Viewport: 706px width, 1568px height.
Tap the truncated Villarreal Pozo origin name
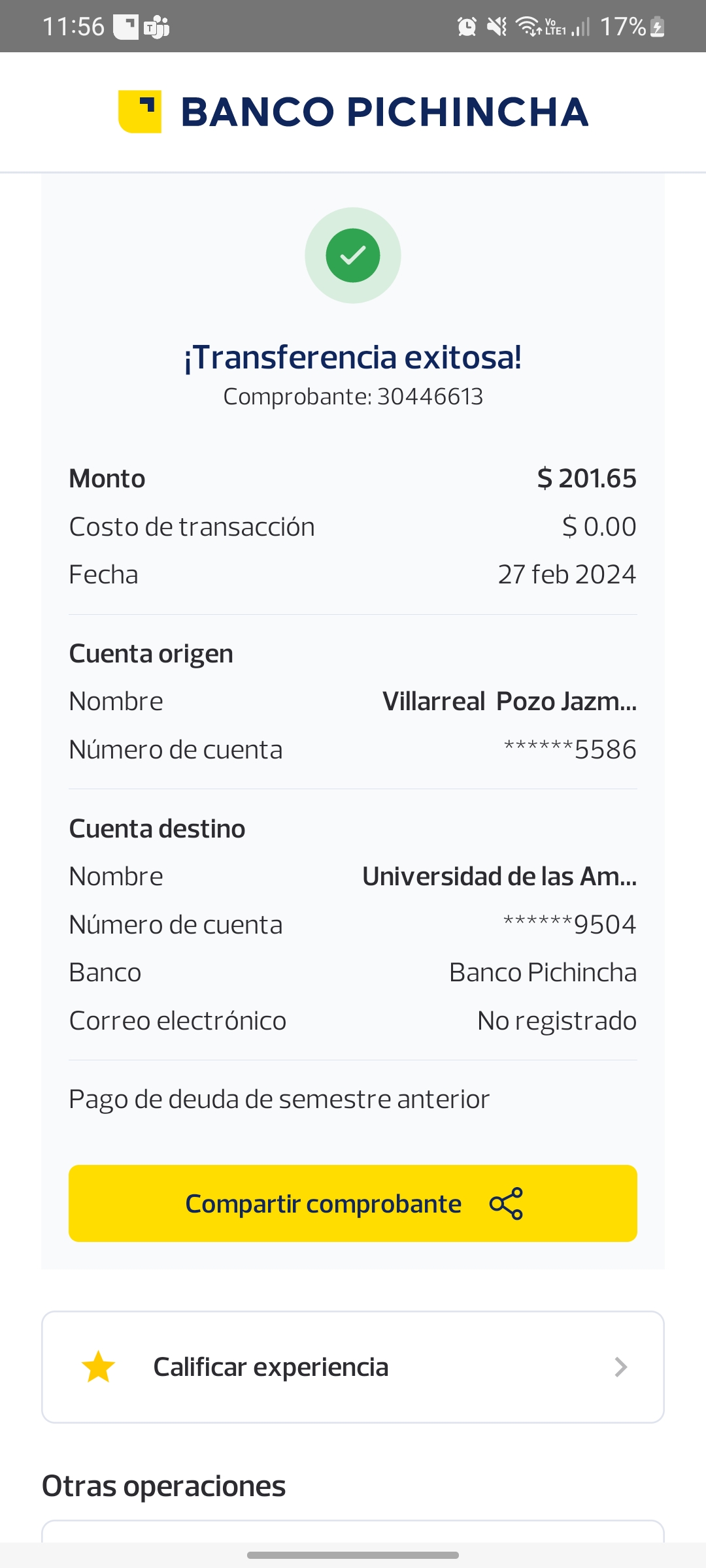509,701
